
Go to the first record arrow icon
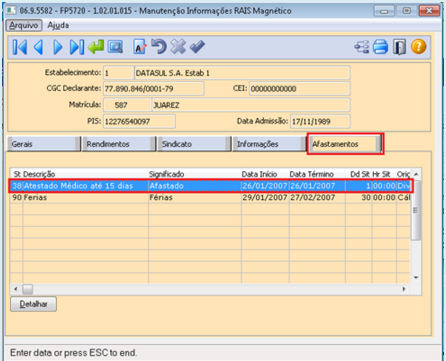point(20,47)
